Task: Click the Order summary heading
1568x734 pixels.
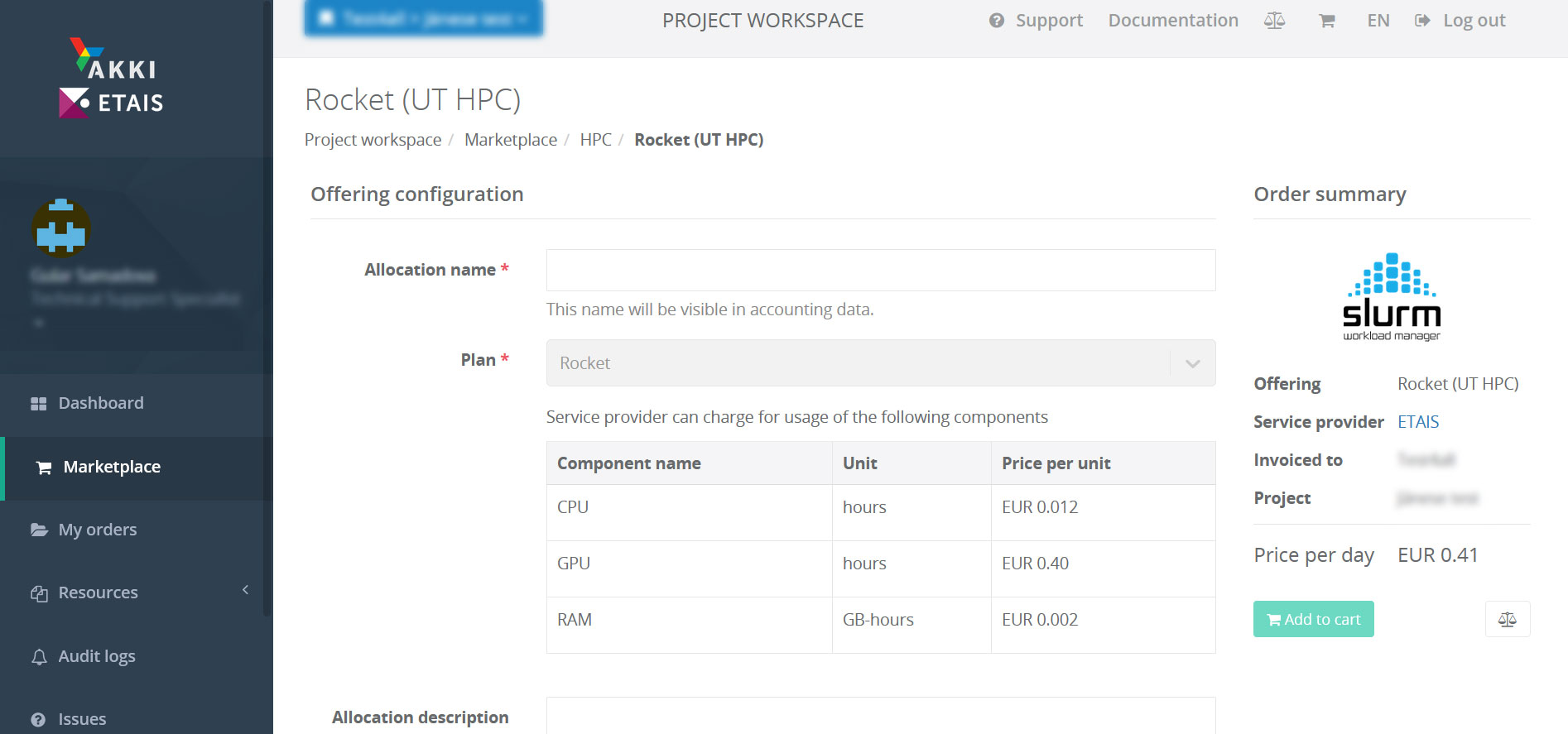Action: click(x=1330, y=194)
